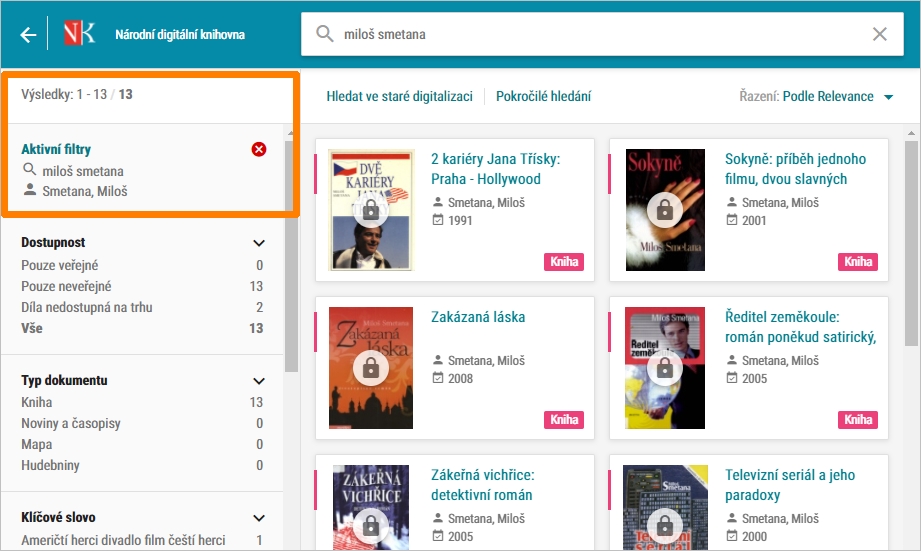This screenshot has width=921, height=551.
Task: Click the search icon beside 'miloš smetana' filter
Action: [x=29, y=170]
